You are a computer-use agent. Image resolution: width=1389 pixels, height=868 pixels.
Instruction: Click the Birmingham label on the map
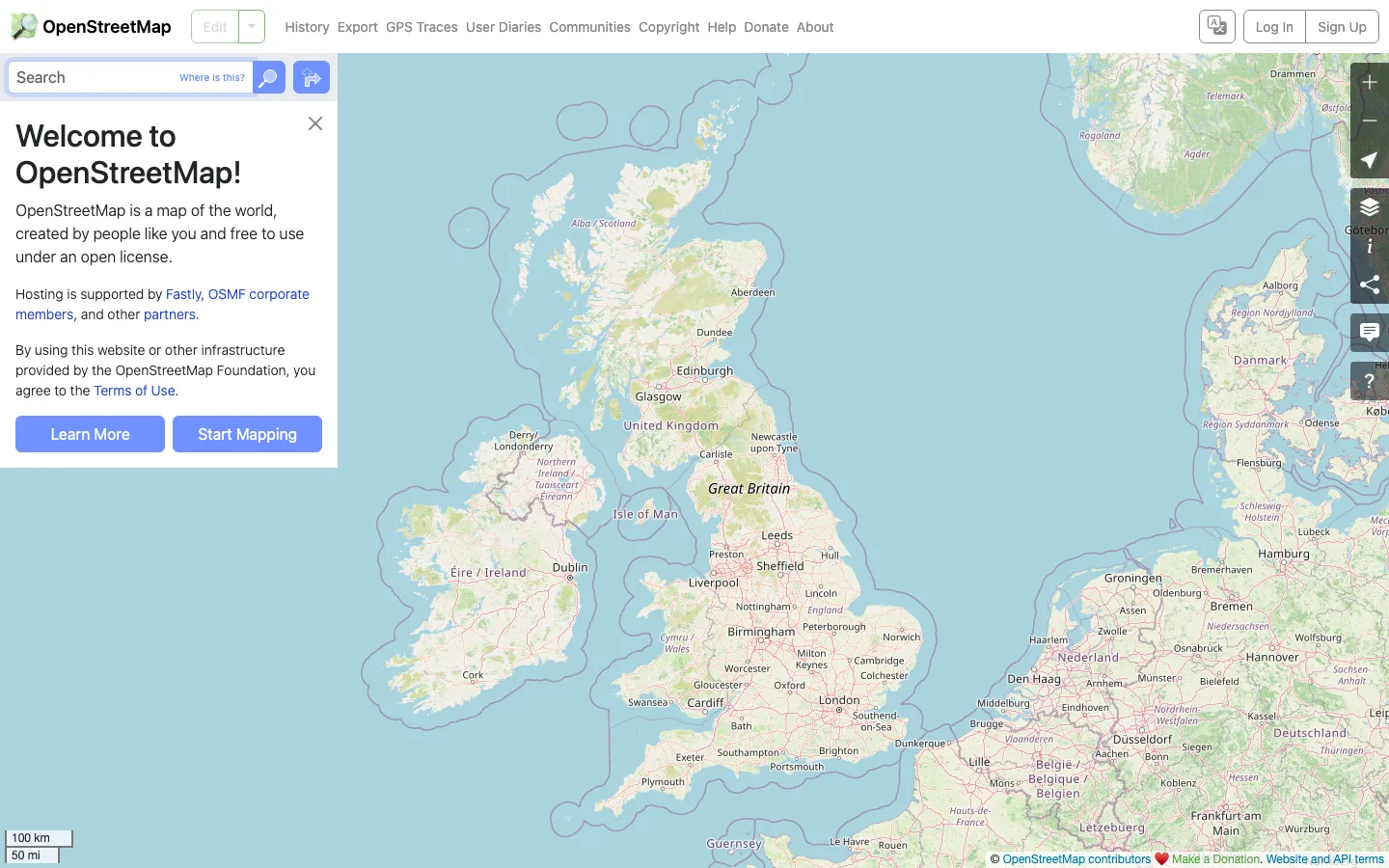click(761, 633)
